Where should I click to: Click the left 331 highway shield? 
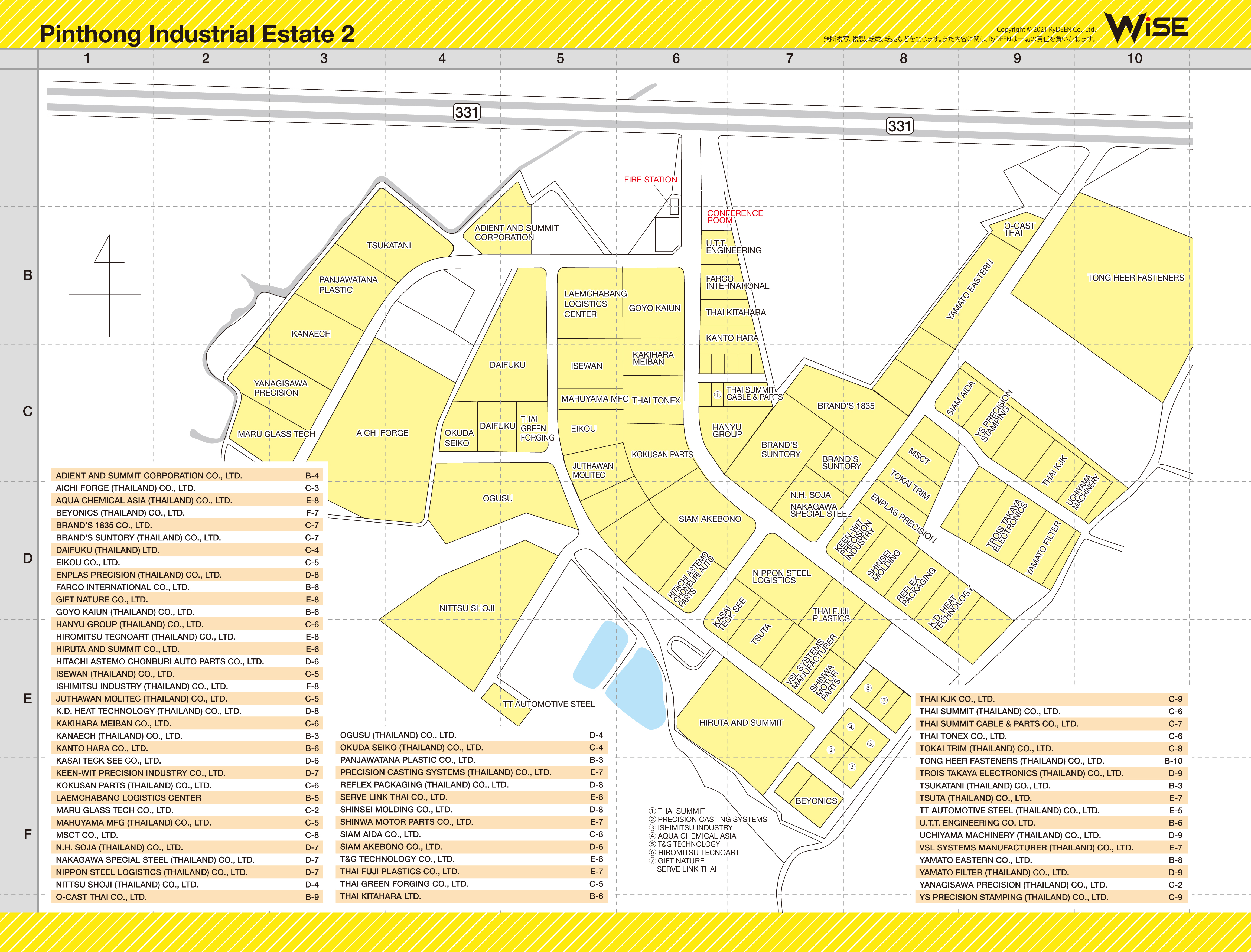point(467,112)
